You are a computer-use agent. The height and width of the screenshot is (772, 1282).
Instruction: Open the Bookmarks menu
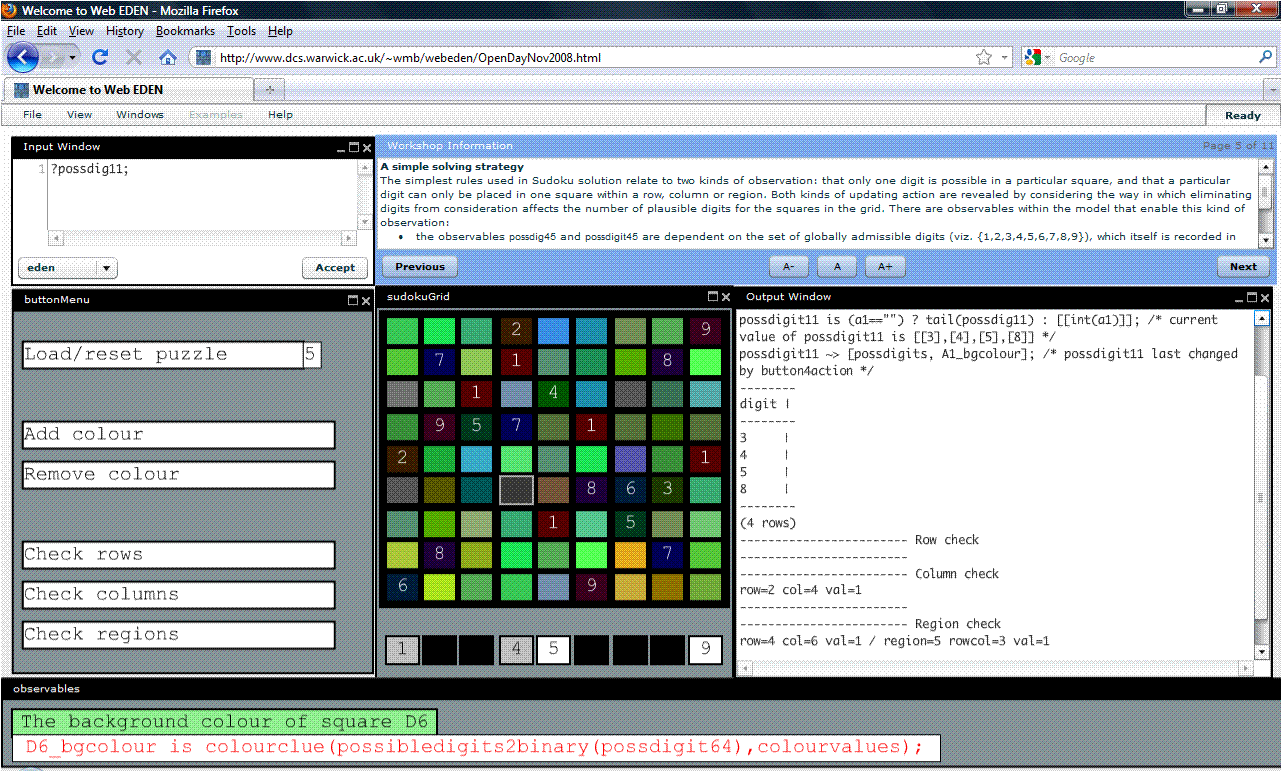coord(185,31)
